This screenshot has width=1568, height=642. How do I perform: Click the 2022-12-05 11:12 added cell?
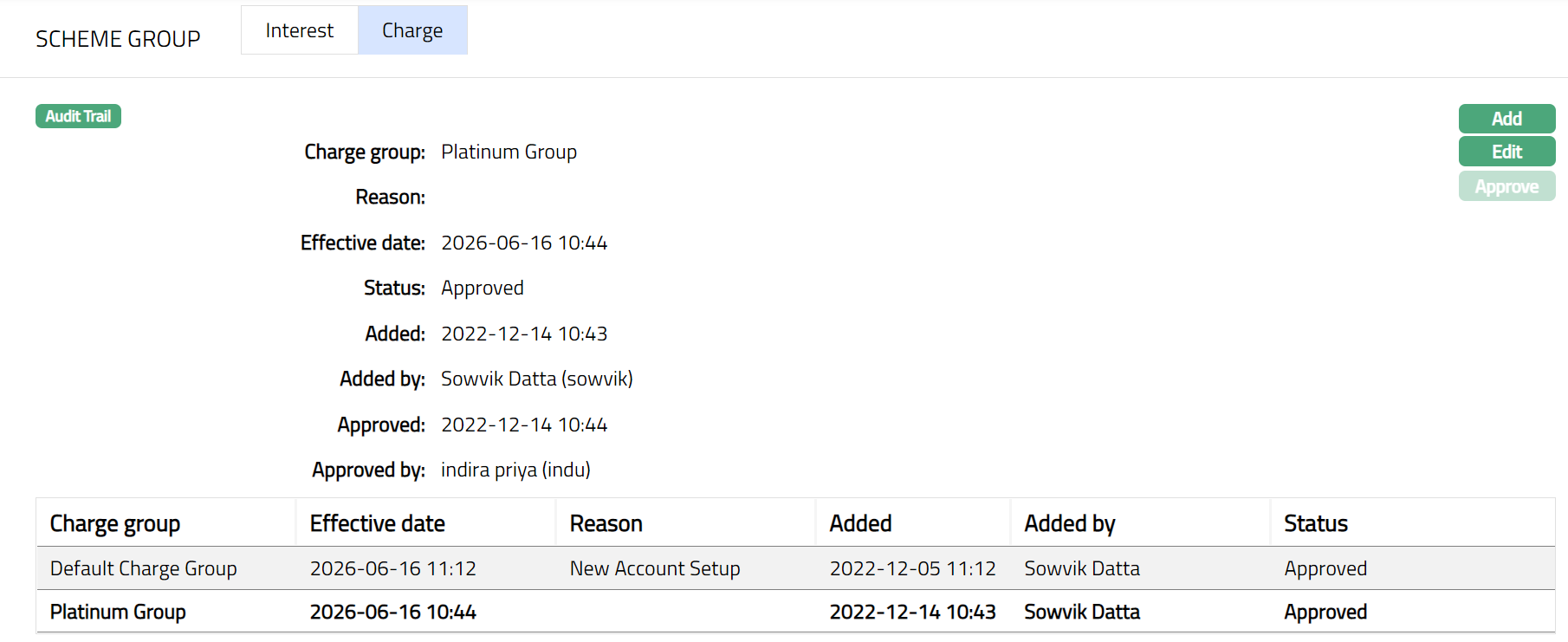(x=913, y=568)
